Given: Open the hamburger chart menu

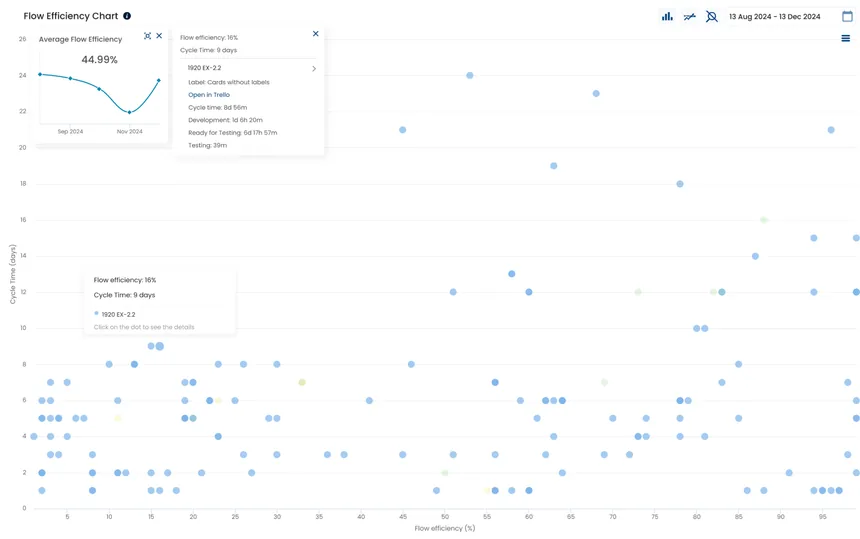Looking at the screenshot, I should click(846, 38).
